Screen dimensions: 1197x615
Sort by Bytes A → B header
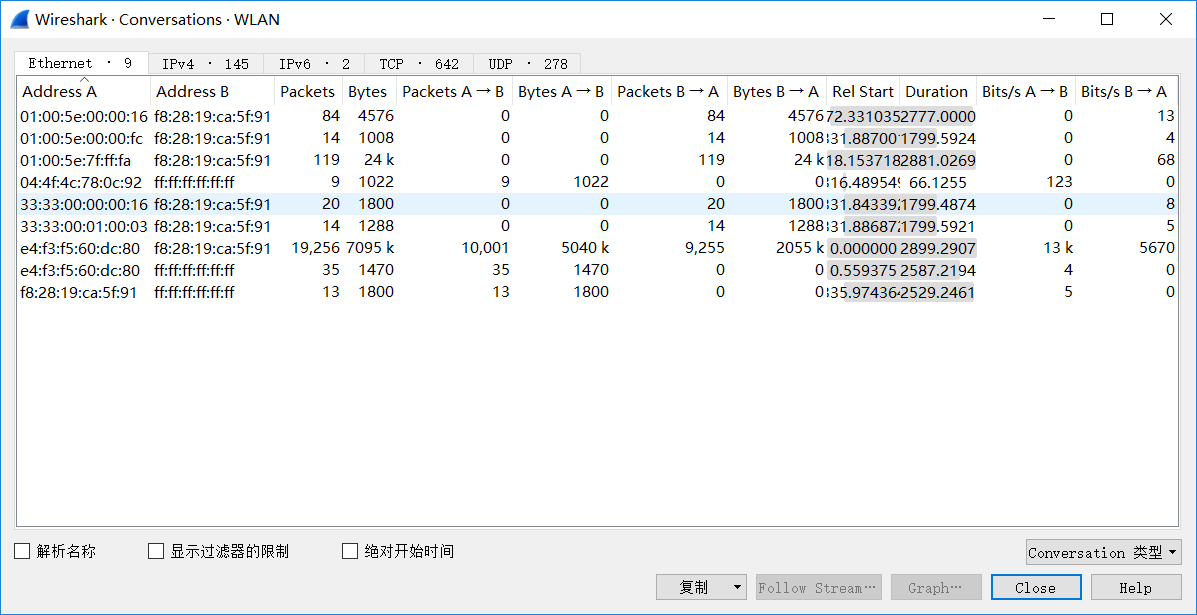tap(561, 92)
